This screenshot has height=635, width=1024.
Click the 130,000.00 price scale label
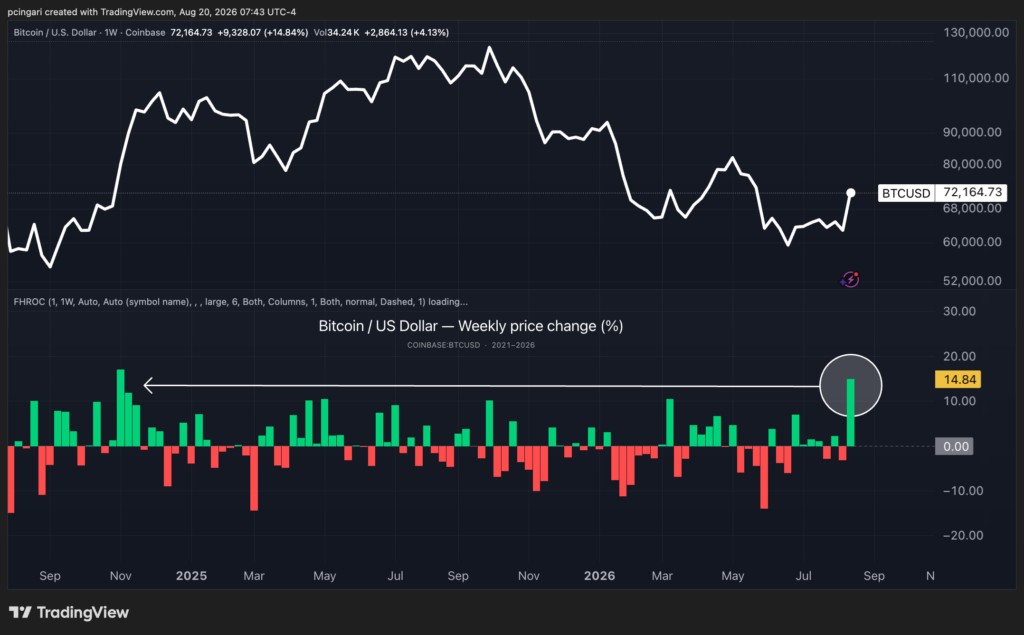pos(976,33)
